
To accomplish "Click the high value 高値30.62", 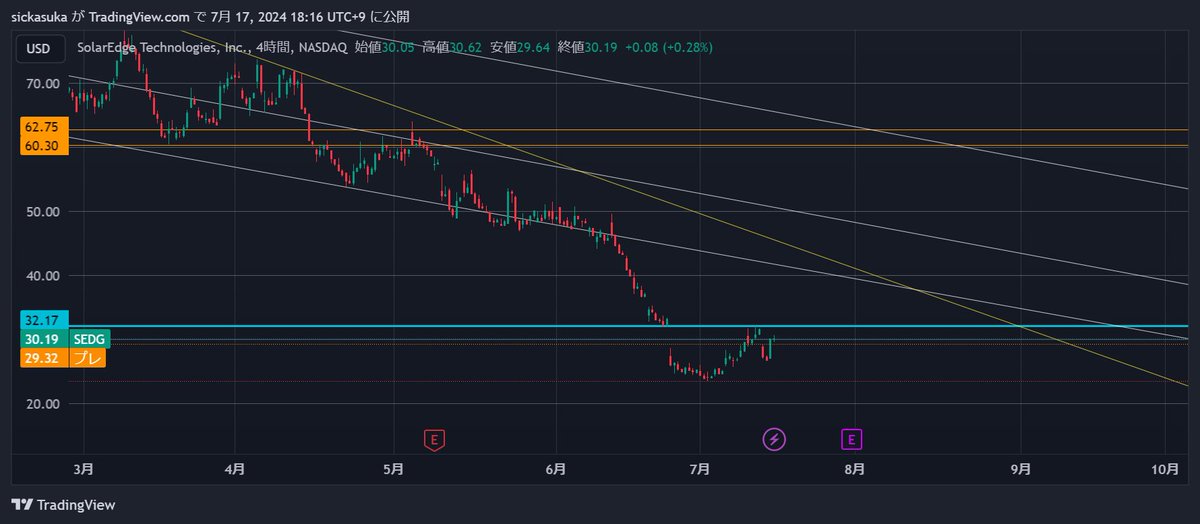I will 452,47.
